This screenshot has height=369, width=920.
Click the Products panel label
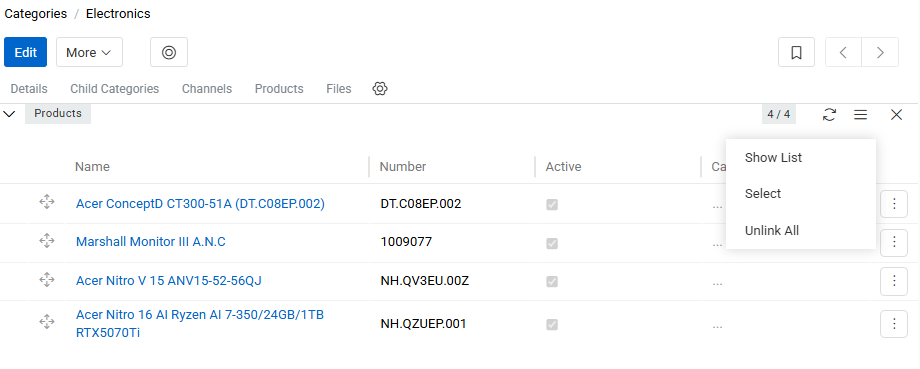(58, 113)
